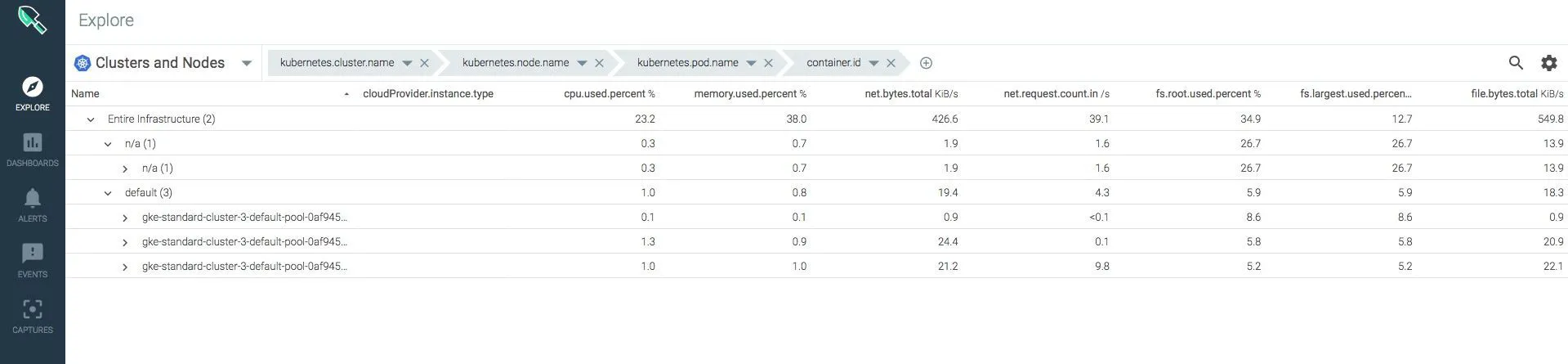This screenshot has height=364, width=1568.
Task: Open Captures from the sidebar
Action: coord(33,310)
